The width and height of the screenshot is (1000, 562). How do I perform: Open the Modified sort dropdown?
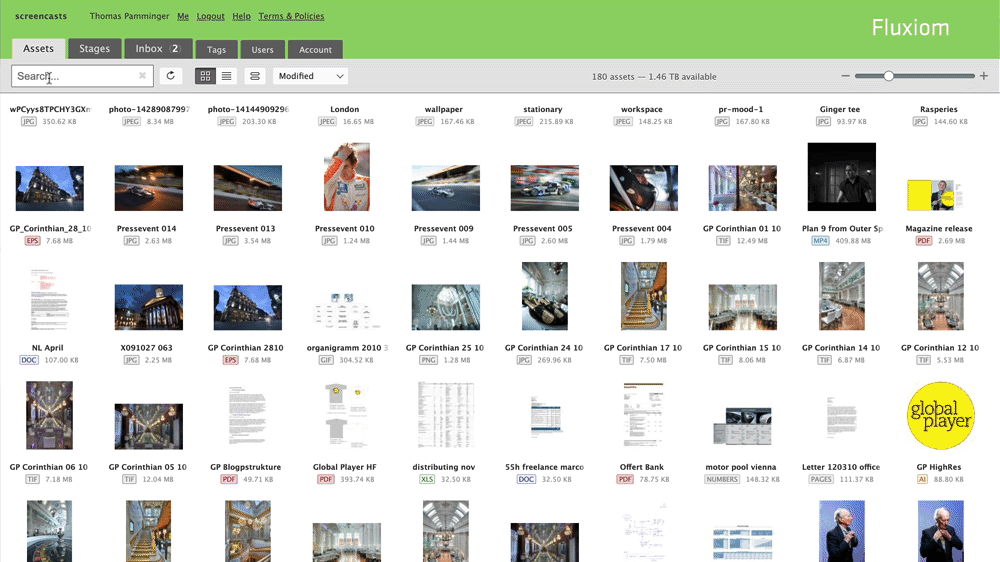tap(310, 76)
